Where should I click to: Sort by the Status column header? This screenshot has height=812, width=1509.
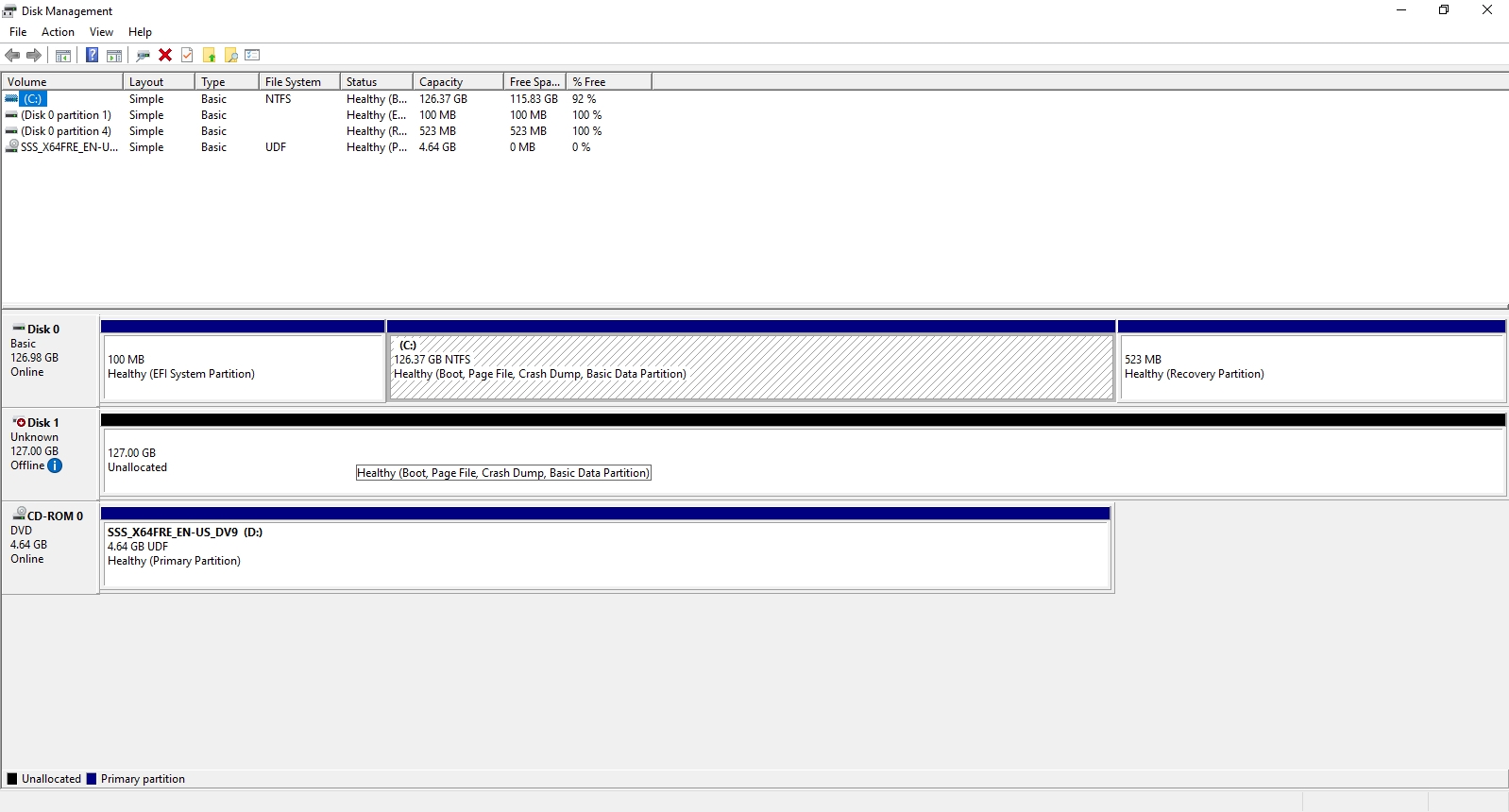pyautogui.click(x=377, y=82)
